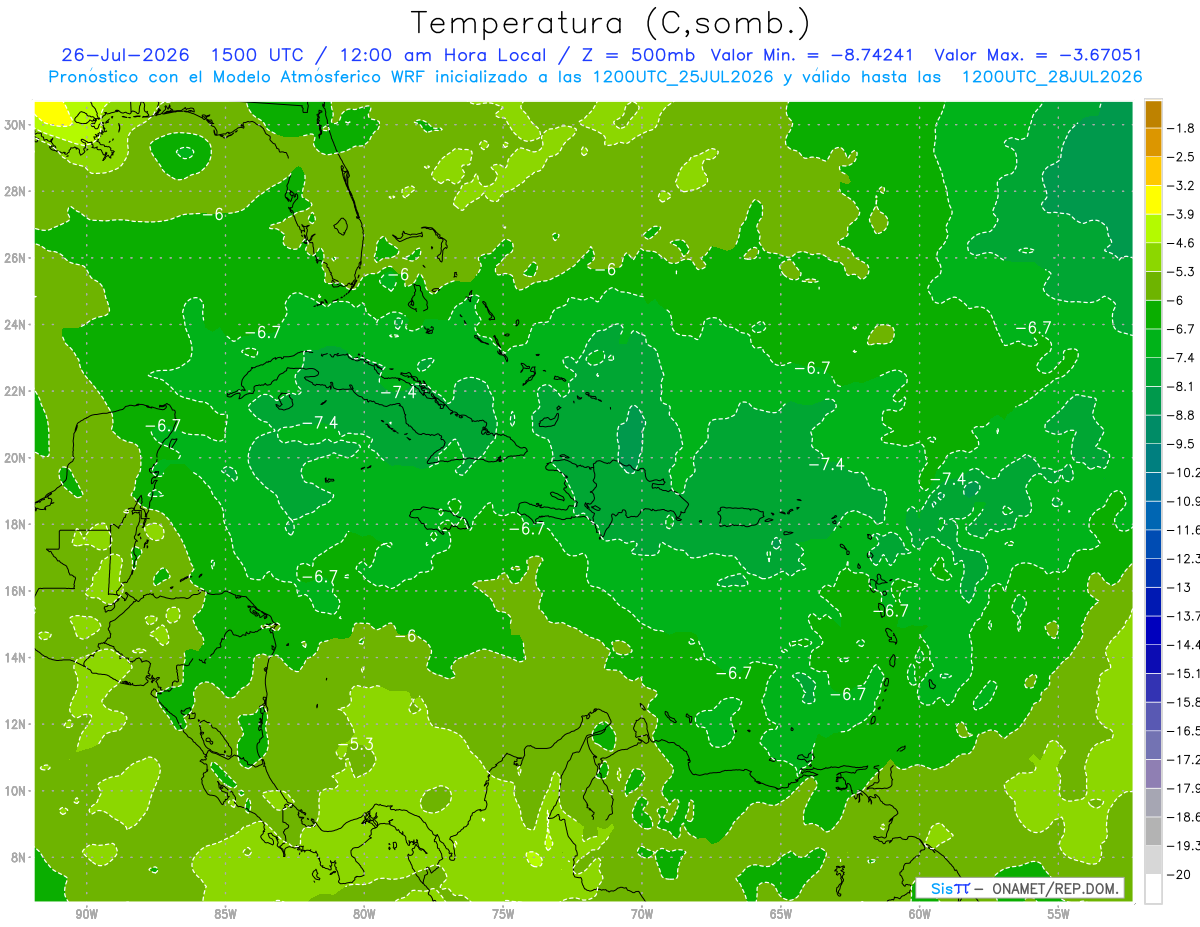
Task: Click the '70W' longitude axis label
Action: point(642,914)
